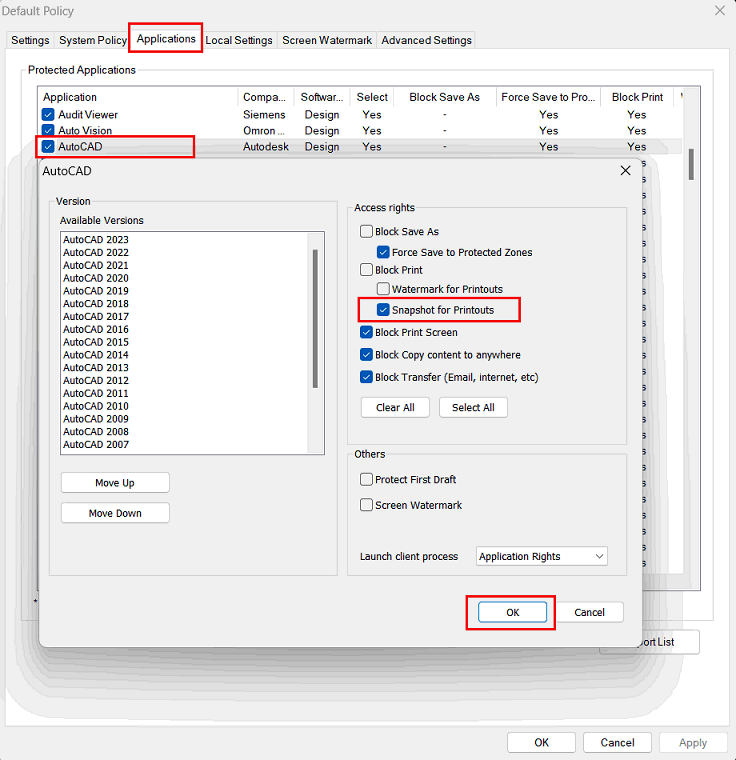736x760 pixels.
Task: Select AutoCAD 2021 version
Action: click(96, 265)
